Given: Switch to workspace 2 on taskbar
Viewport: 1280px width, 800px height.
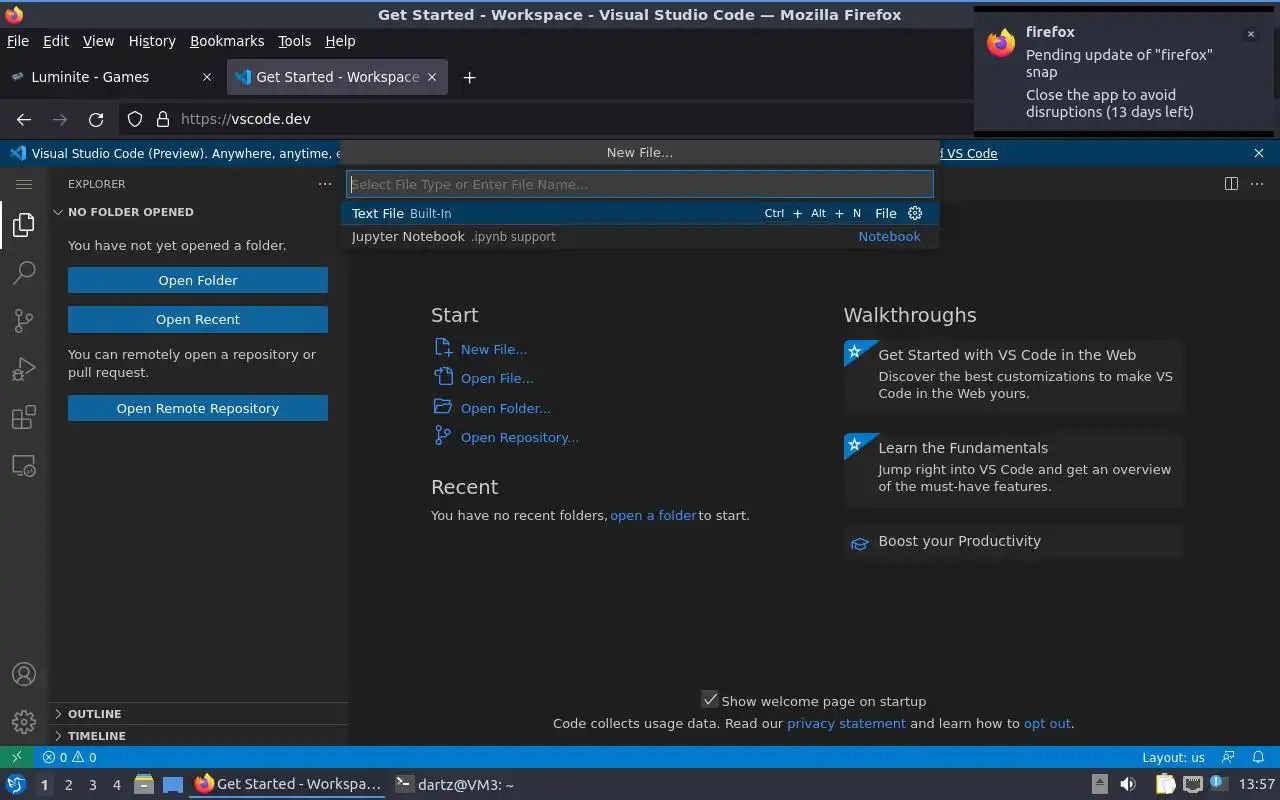Looking at the screenshot, I should click(69, 785).
